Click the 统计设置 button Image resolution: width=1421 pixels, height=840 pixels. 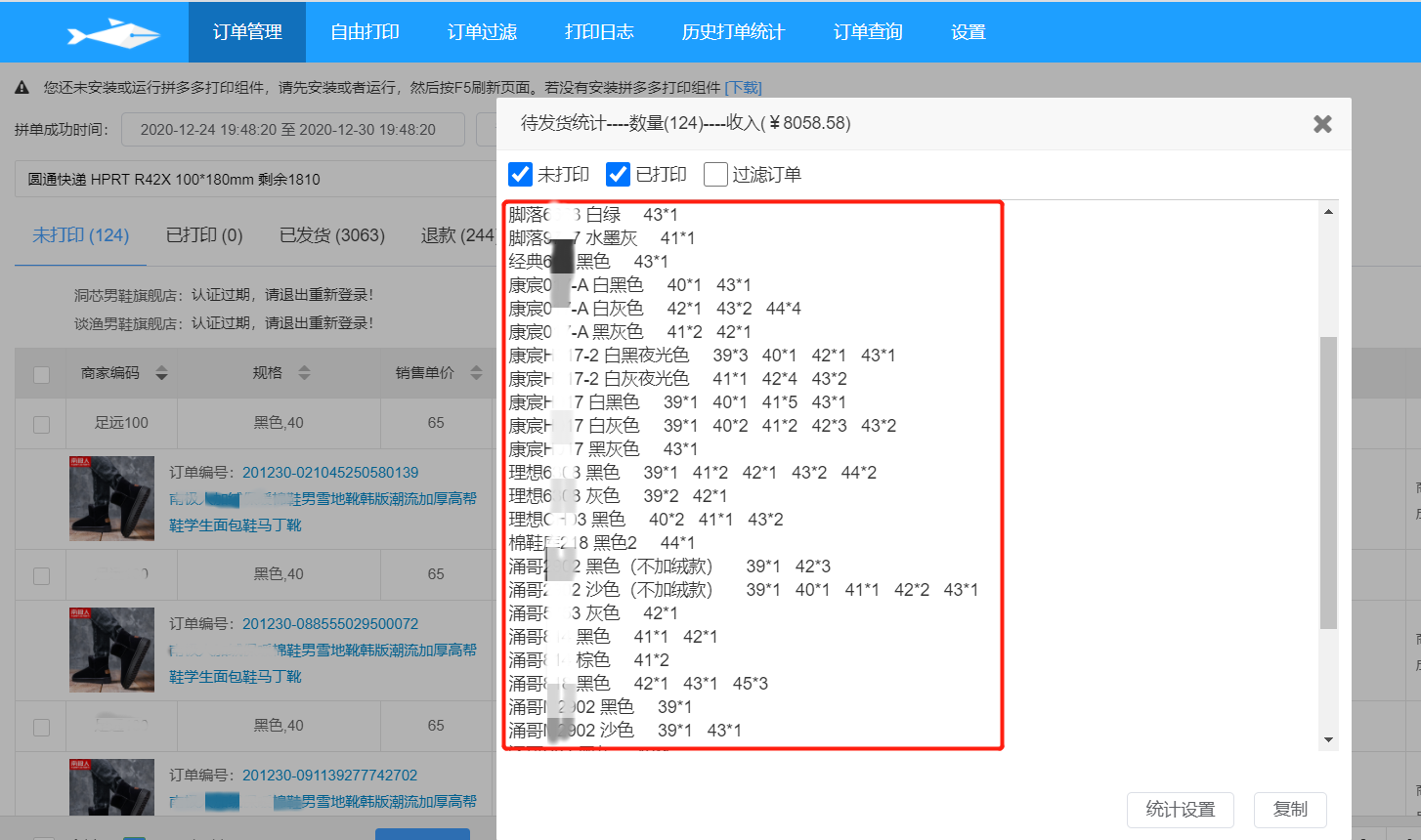coord(1180,810)
